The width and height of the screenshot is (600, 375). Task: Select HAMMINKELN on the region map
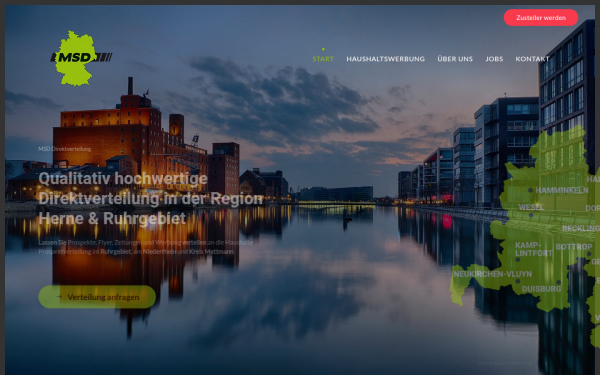click(x=562, y=190)
